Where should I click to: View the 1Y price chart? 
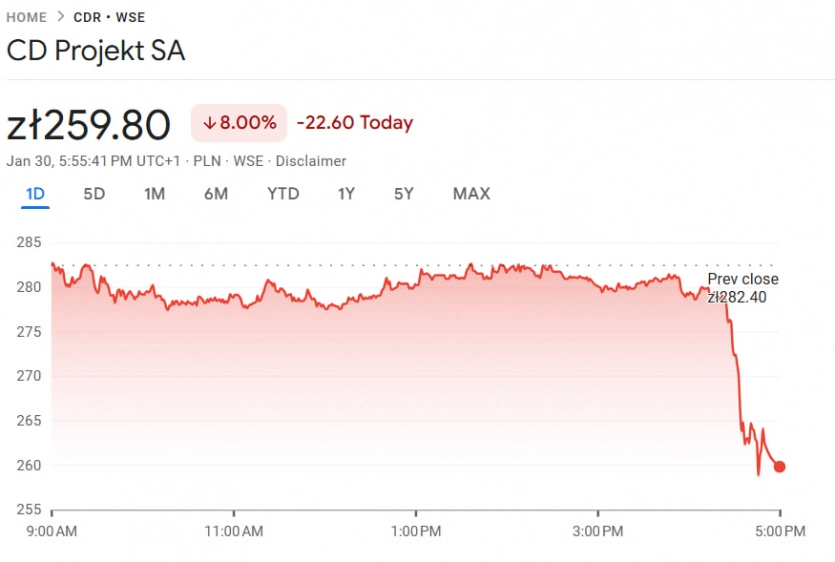pyautogui.click(x=346, y=193)
